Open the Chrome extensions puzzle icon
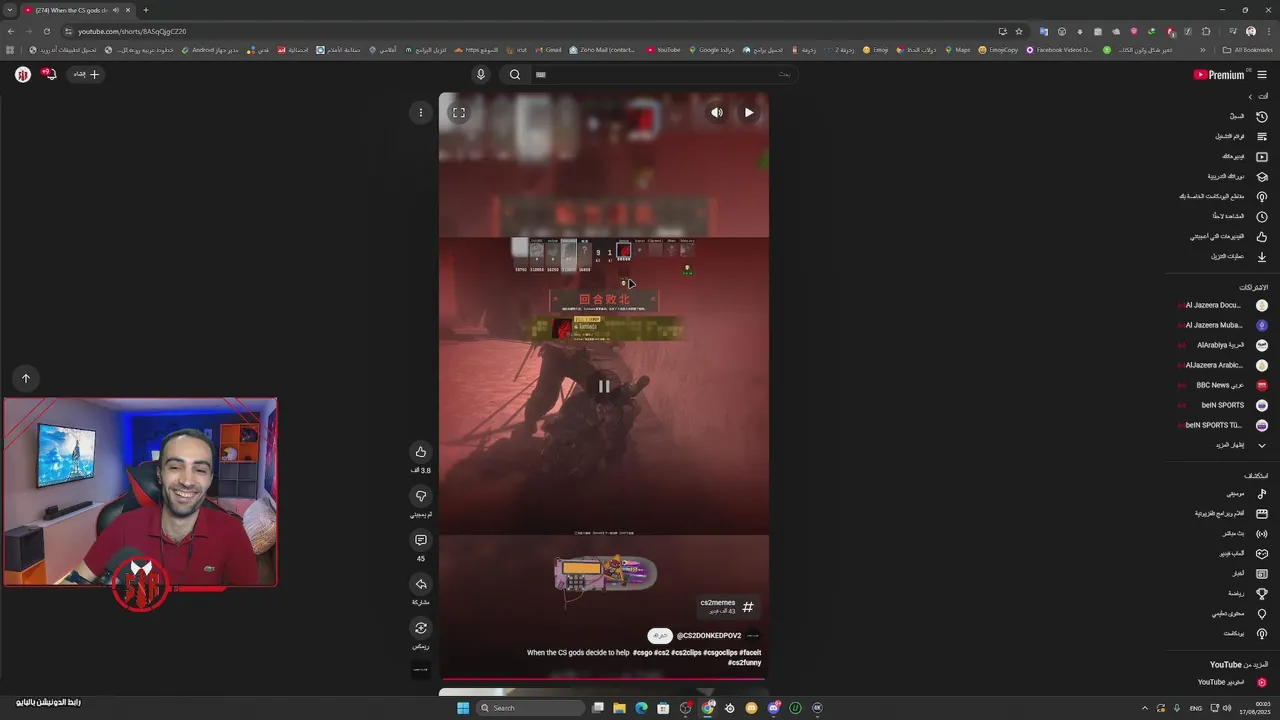The image size is (1280, 720). (1206, 31)
